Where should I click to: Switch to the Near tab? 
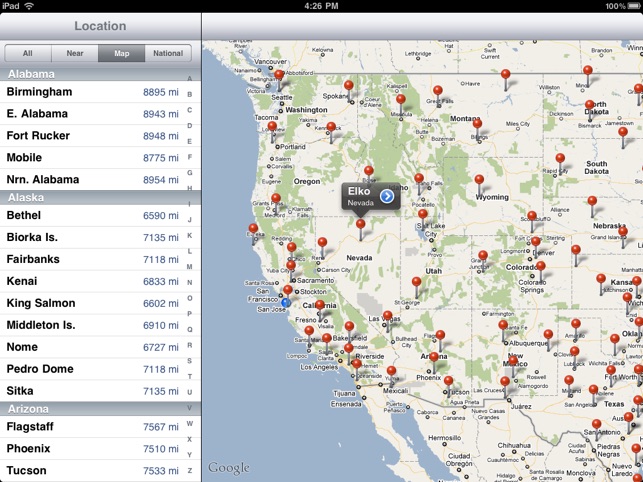coord(75,53)
